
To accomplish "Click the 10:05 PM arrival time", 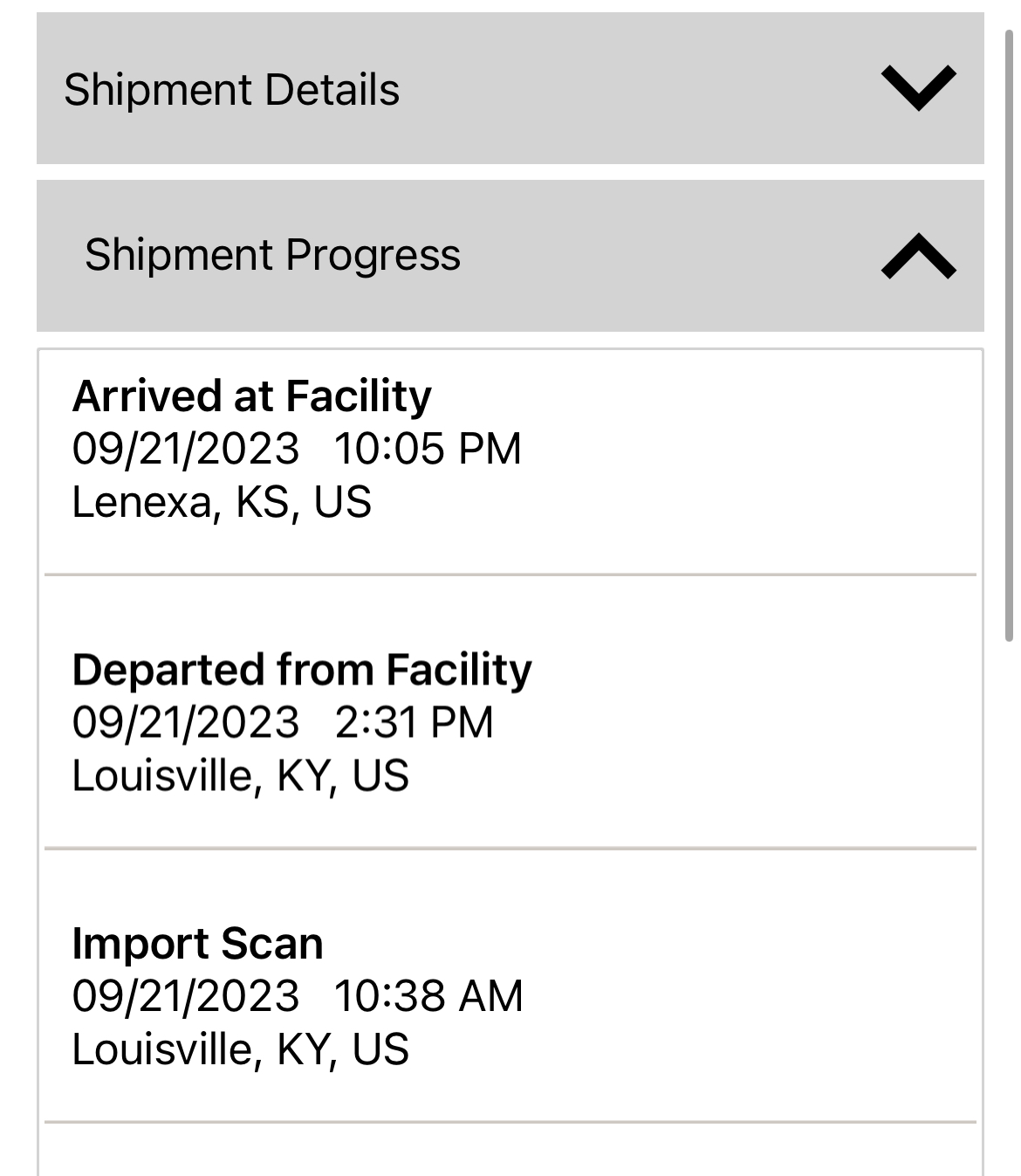I will pyautogui.click(x=428, y=449).
